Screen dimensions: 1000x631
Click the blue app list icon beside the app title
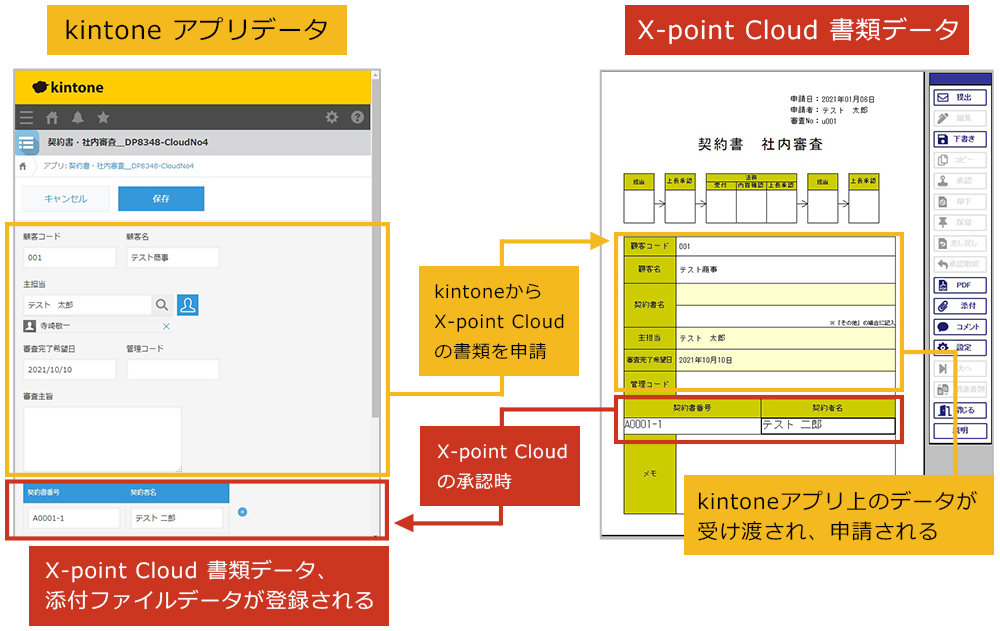(x=27, y=144)
